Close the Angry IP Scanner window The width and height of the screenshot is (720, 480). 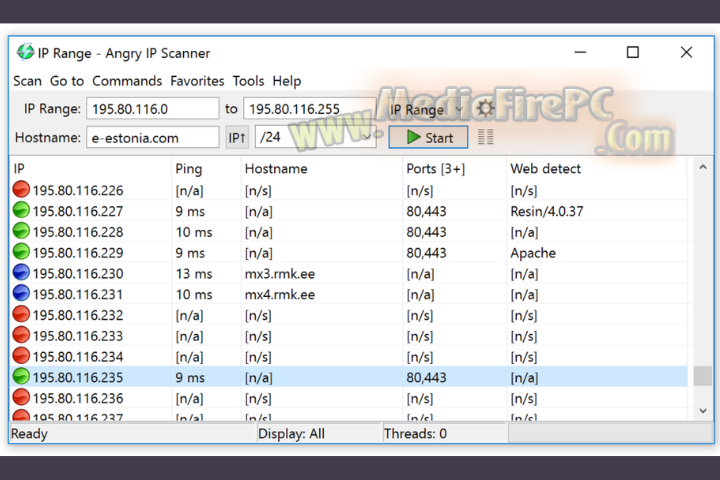686,52
